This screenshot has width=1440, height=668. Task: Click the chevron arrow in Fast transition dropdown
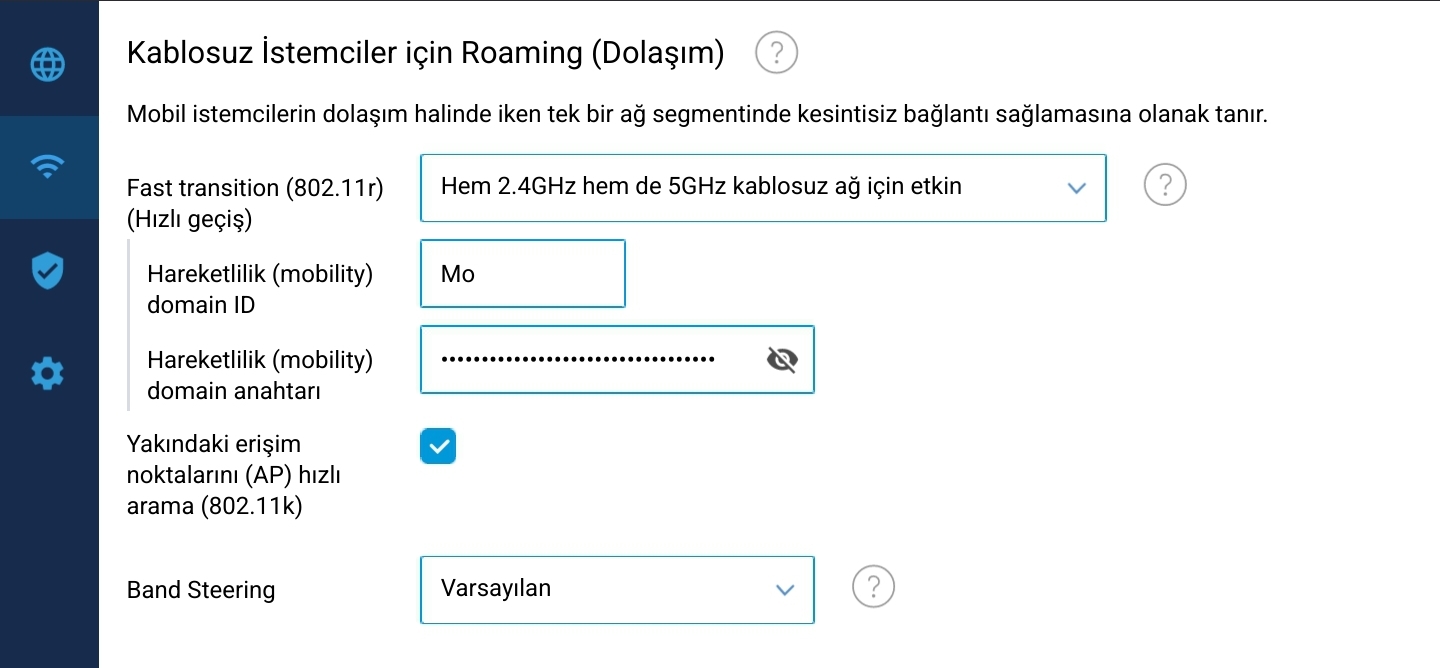point(1076,187)
